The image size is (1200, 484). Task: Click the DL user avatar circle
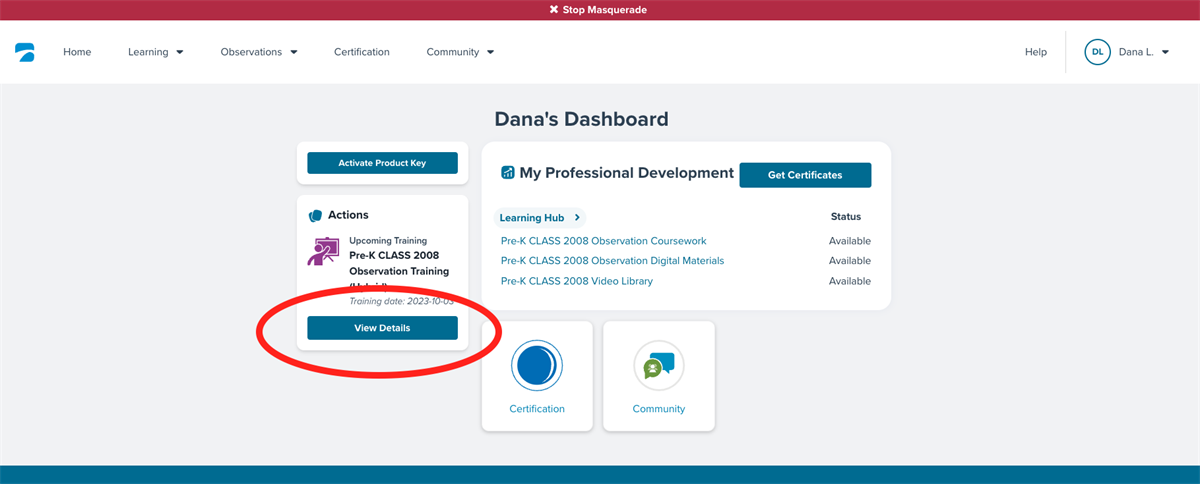click(1097, 52)
